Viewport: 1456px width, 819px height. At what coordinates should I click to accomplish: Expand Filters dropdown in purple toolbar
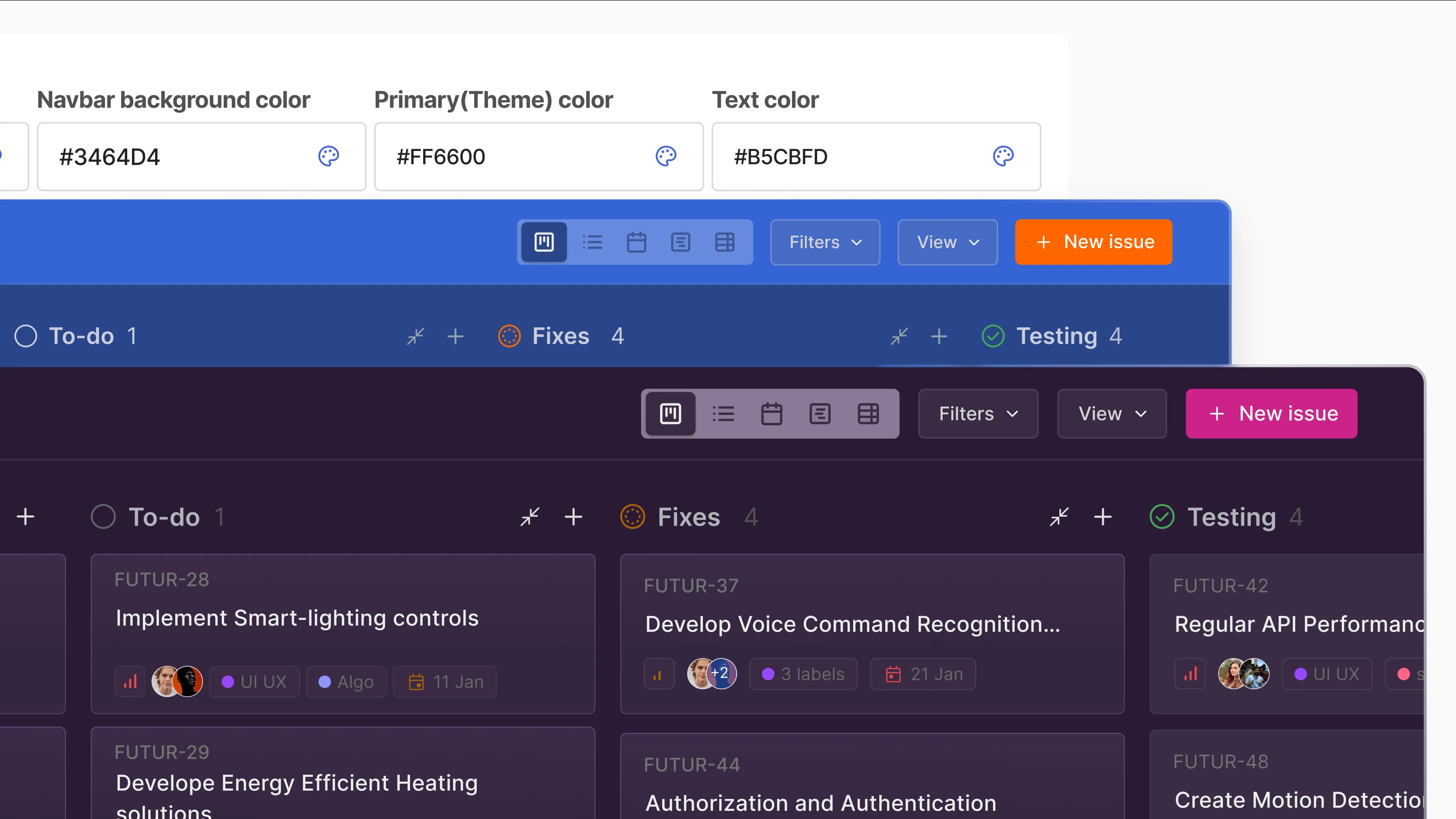coord(978,414)
